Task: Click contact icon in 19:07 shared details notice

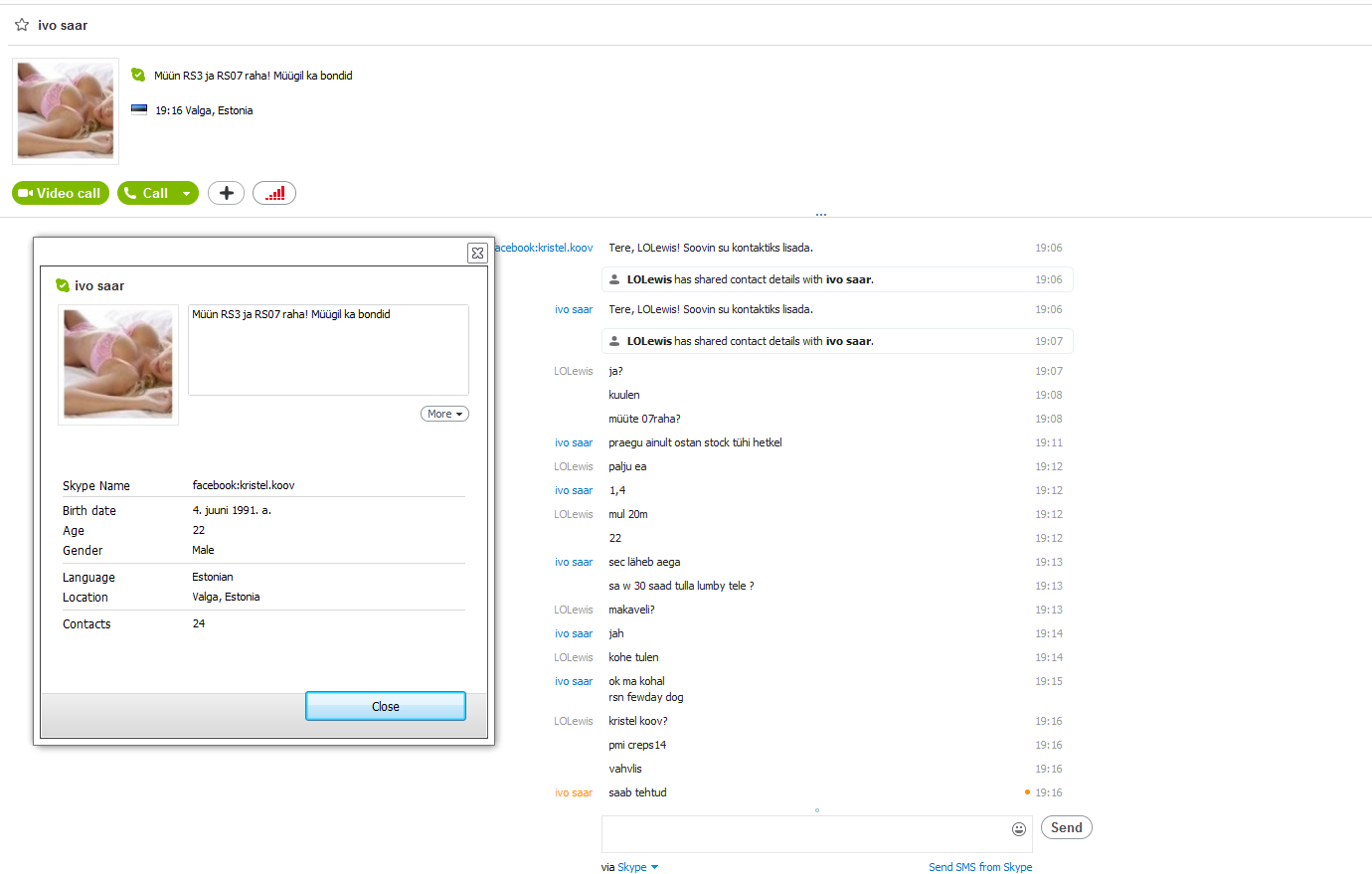Action: click(x=614, y=341)
